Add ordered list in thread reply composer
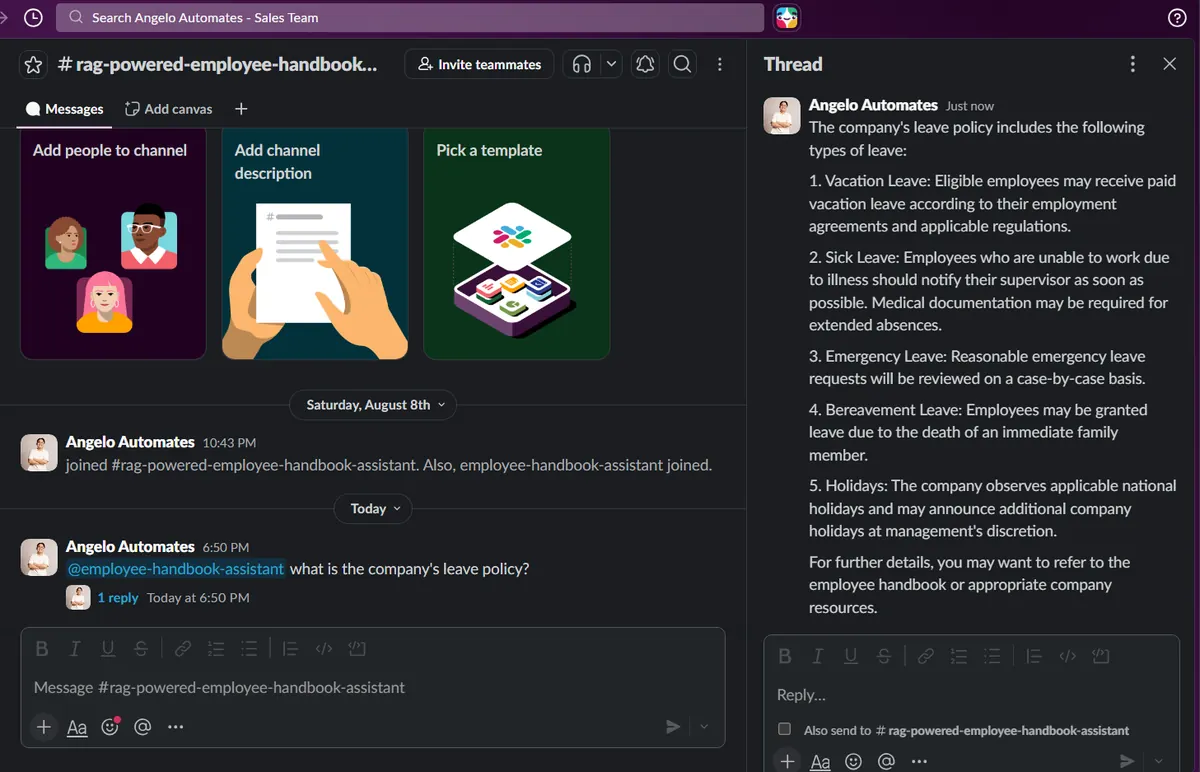This screenshot has height=772, width=1200. tap(959, 656)
